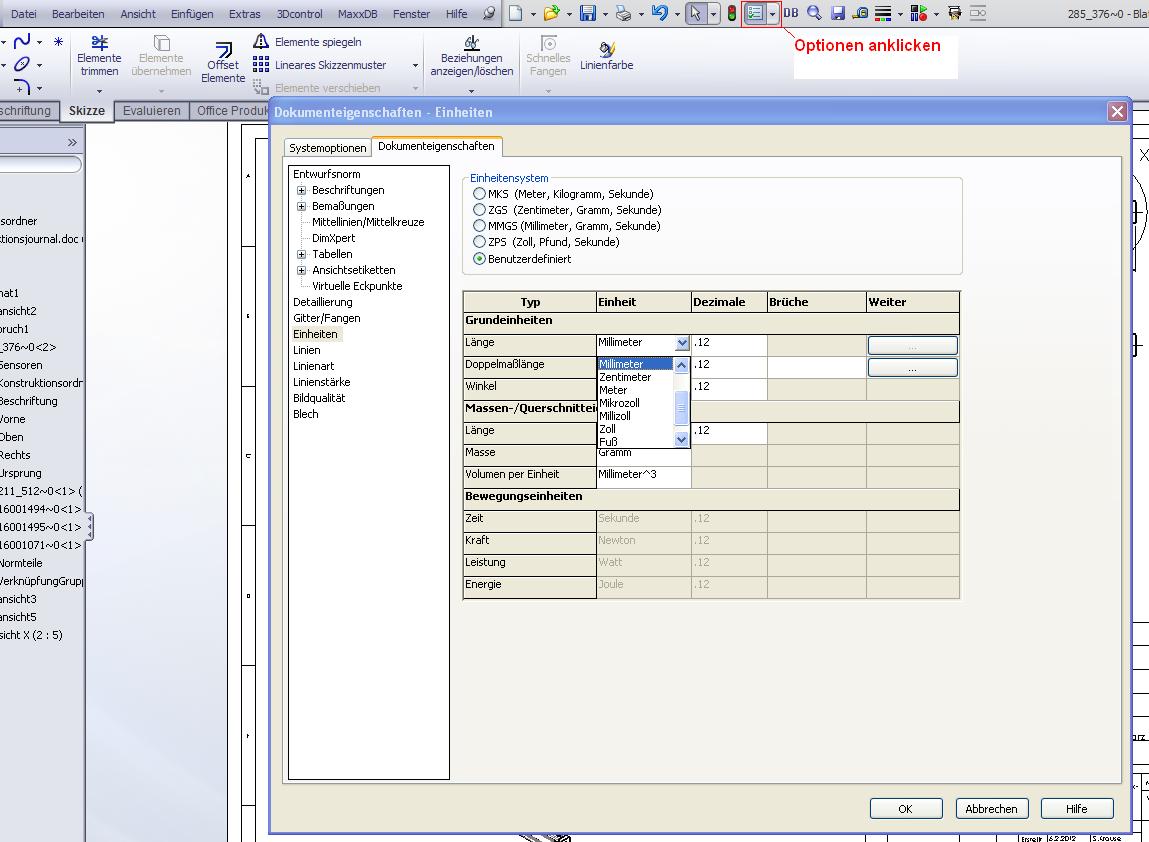Click unit list scrollbar down arrow

681,440
